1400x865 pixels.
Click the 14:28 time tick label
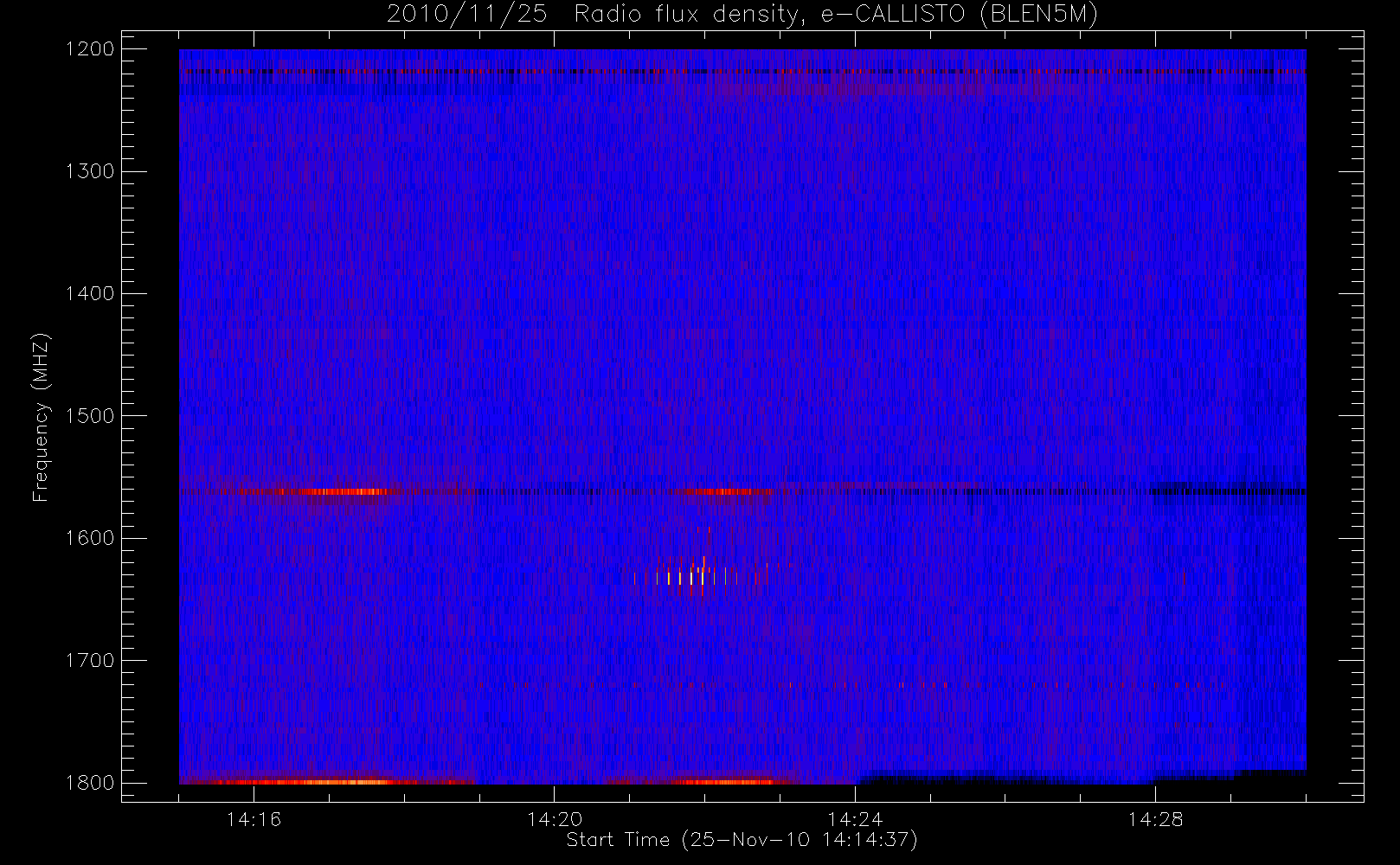(x=1155, y=818)
